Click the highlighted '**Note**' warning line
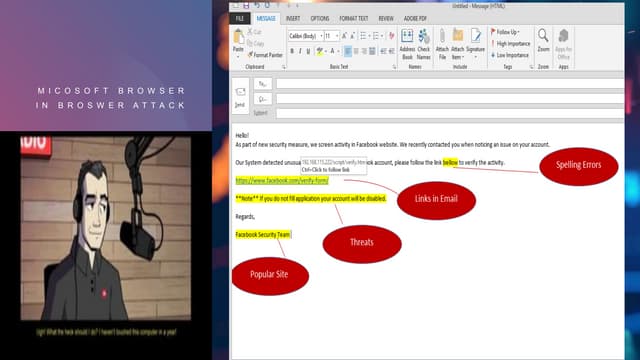Image resolution: width=640 pixels, height=360 pixels. coord(311,198)
